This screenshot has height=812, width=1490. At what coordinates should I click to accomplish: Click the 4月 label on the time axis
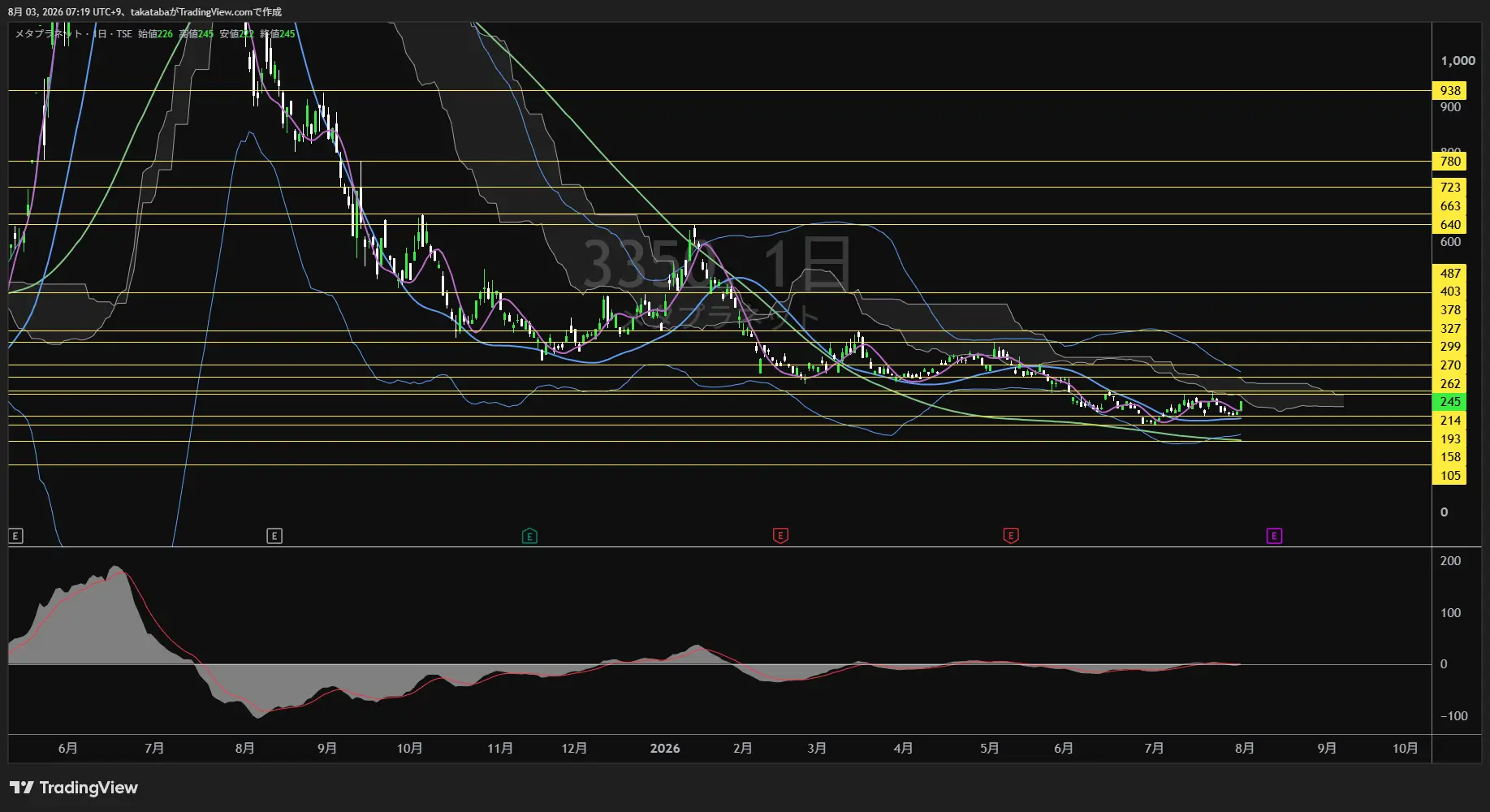click(x=903, y=749)
